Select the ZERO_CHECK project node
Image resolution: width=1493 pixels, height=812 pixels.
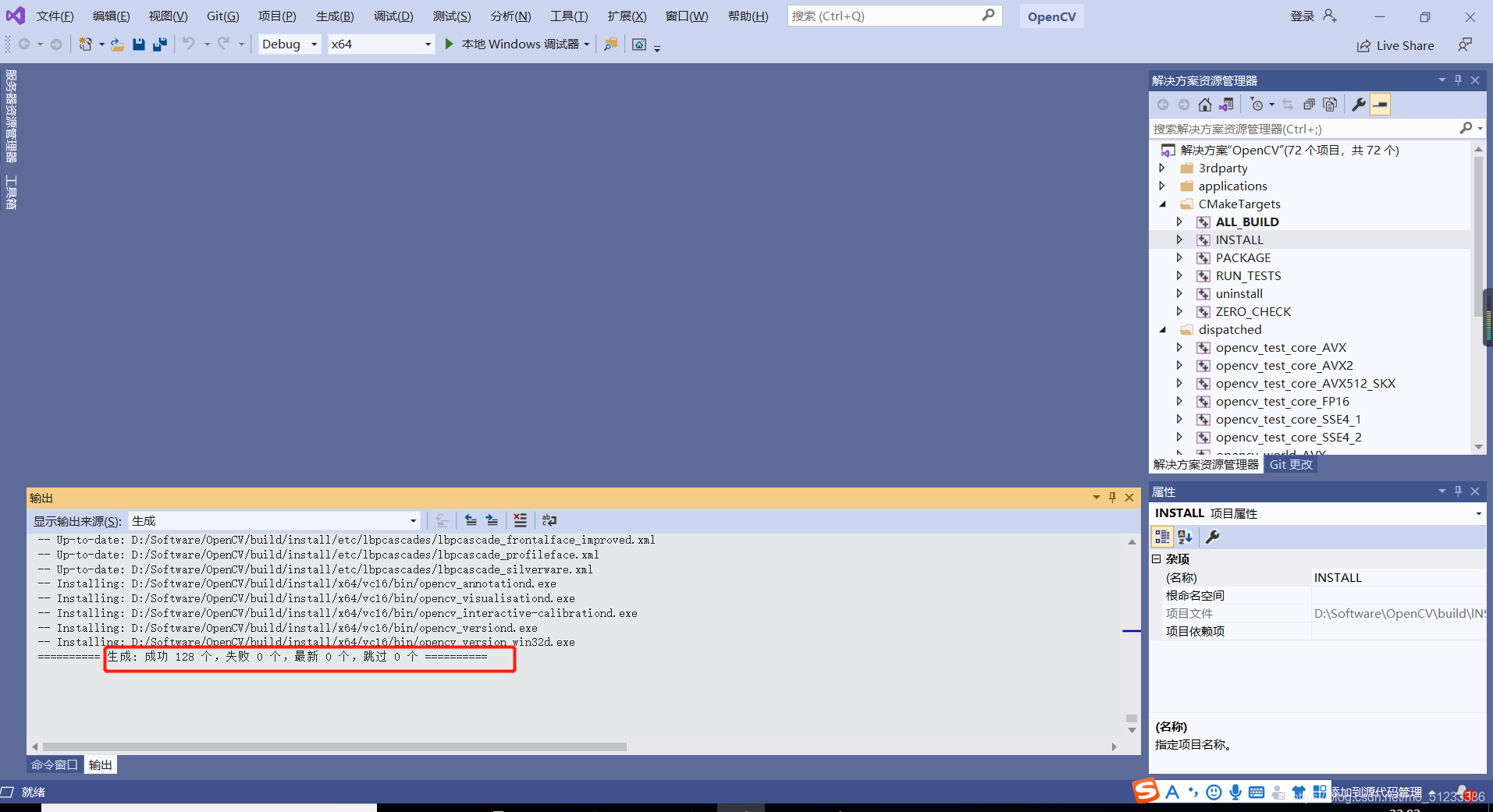pos(1253,312)
